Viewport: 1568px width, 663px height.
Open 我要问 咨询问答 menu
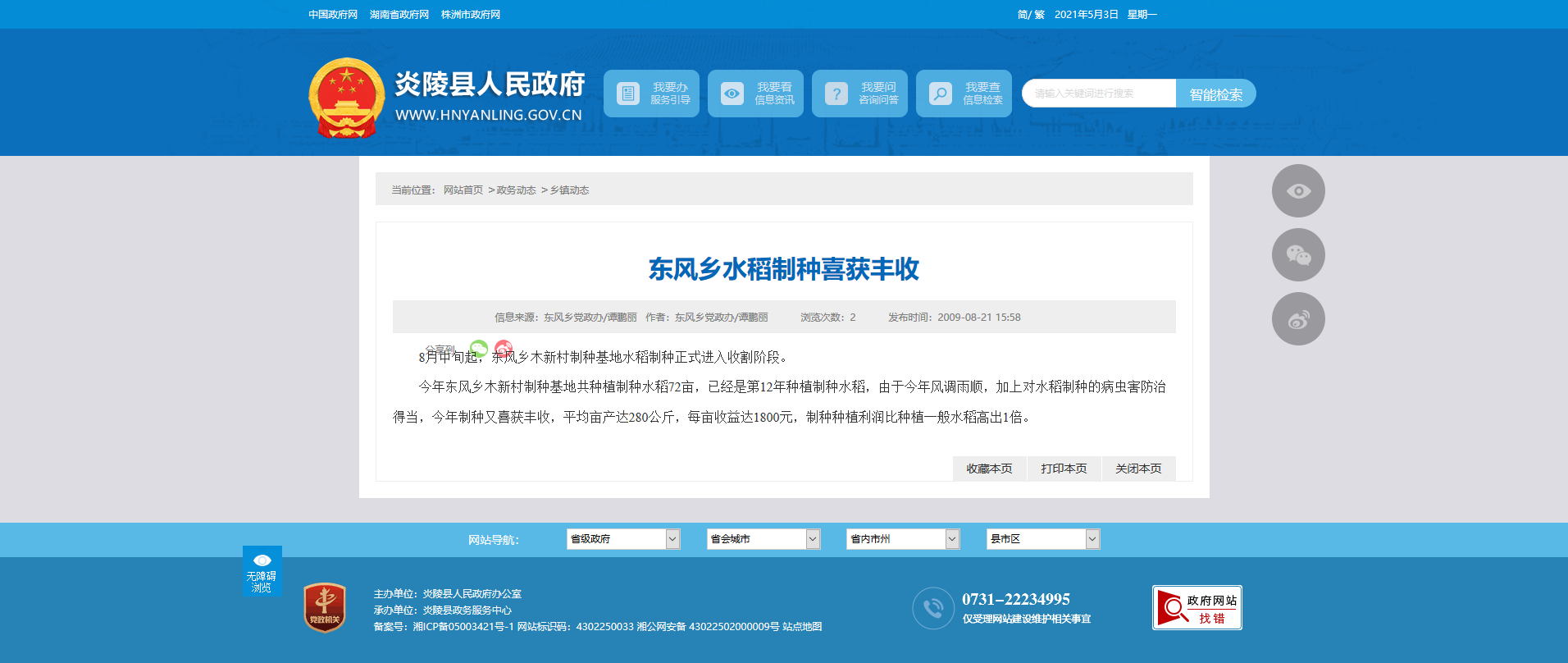click(859, 94)
